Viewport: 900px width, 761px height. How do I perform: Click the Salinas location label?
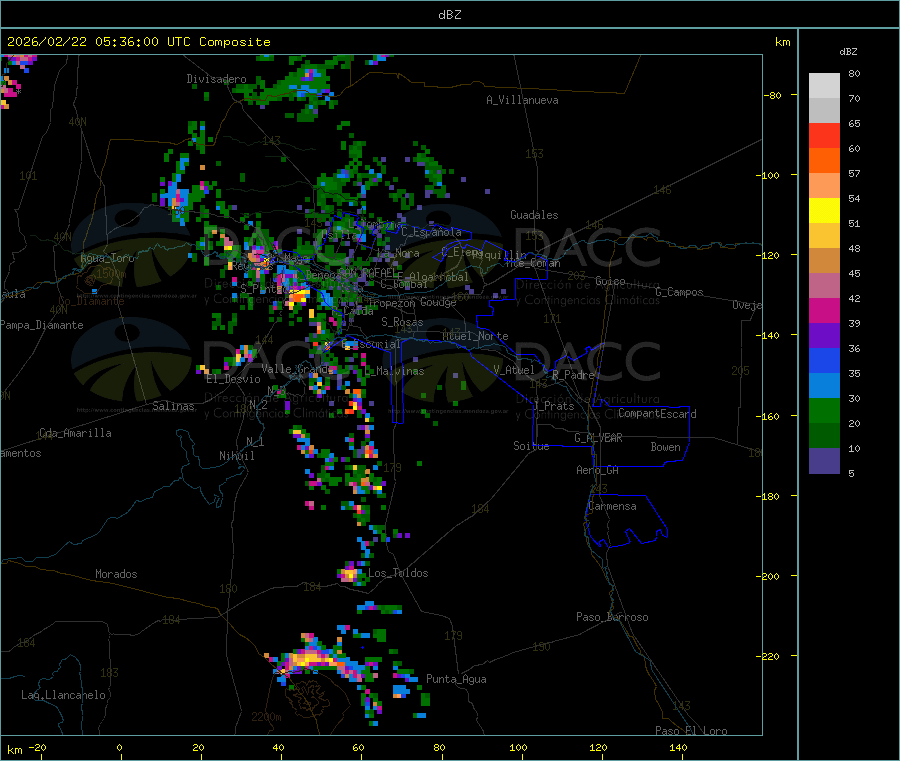173,406
